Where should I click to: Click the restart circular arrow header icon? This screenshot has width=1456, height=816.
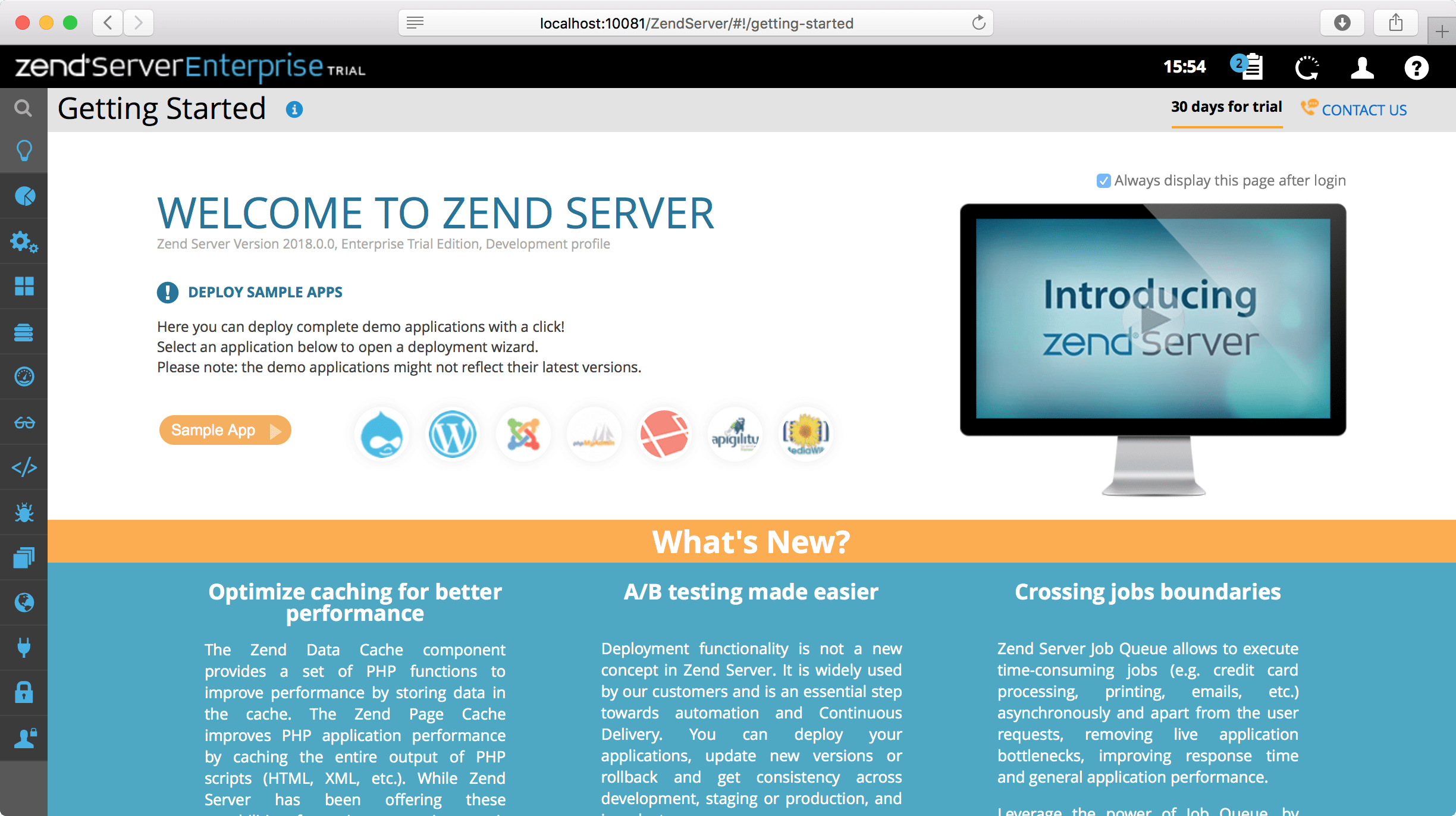pyautogui.click(x=1307, y=68)
